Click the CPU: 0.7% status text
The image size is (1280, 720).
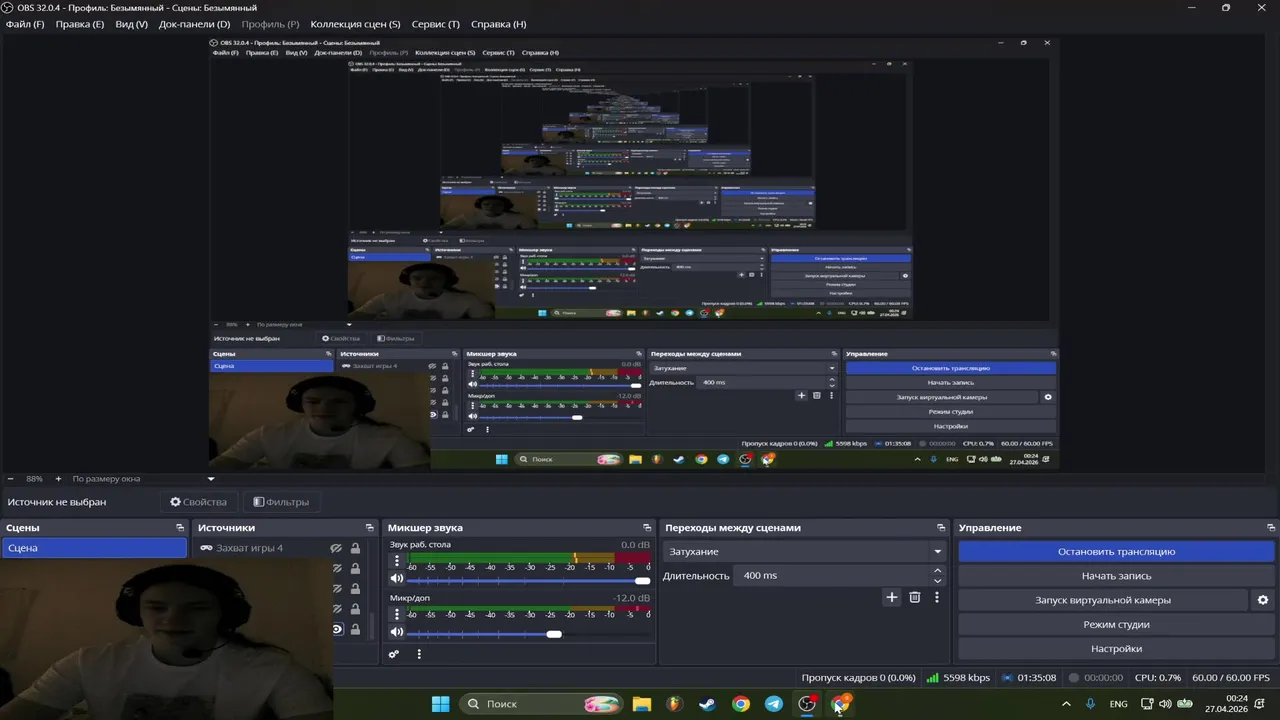coord(1157,677)
